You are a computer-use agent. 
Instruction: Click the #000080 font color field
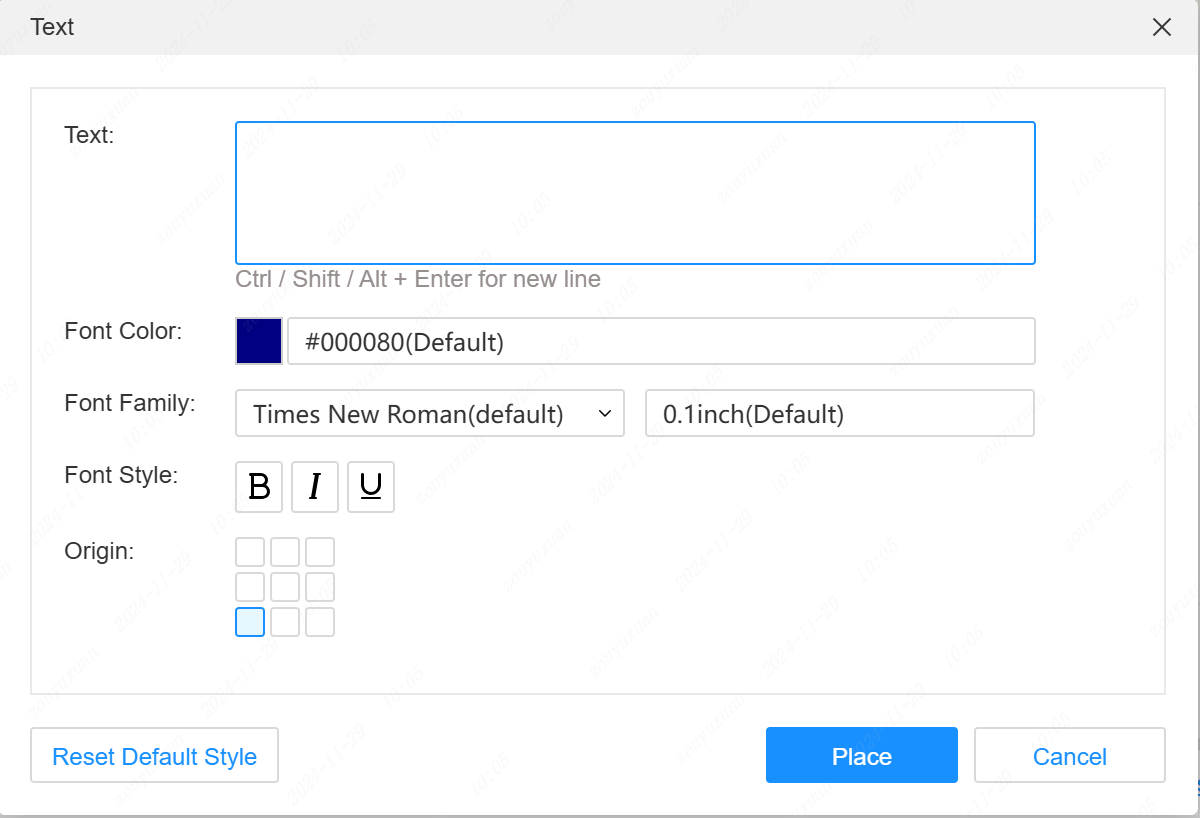[x=661, y=342]
